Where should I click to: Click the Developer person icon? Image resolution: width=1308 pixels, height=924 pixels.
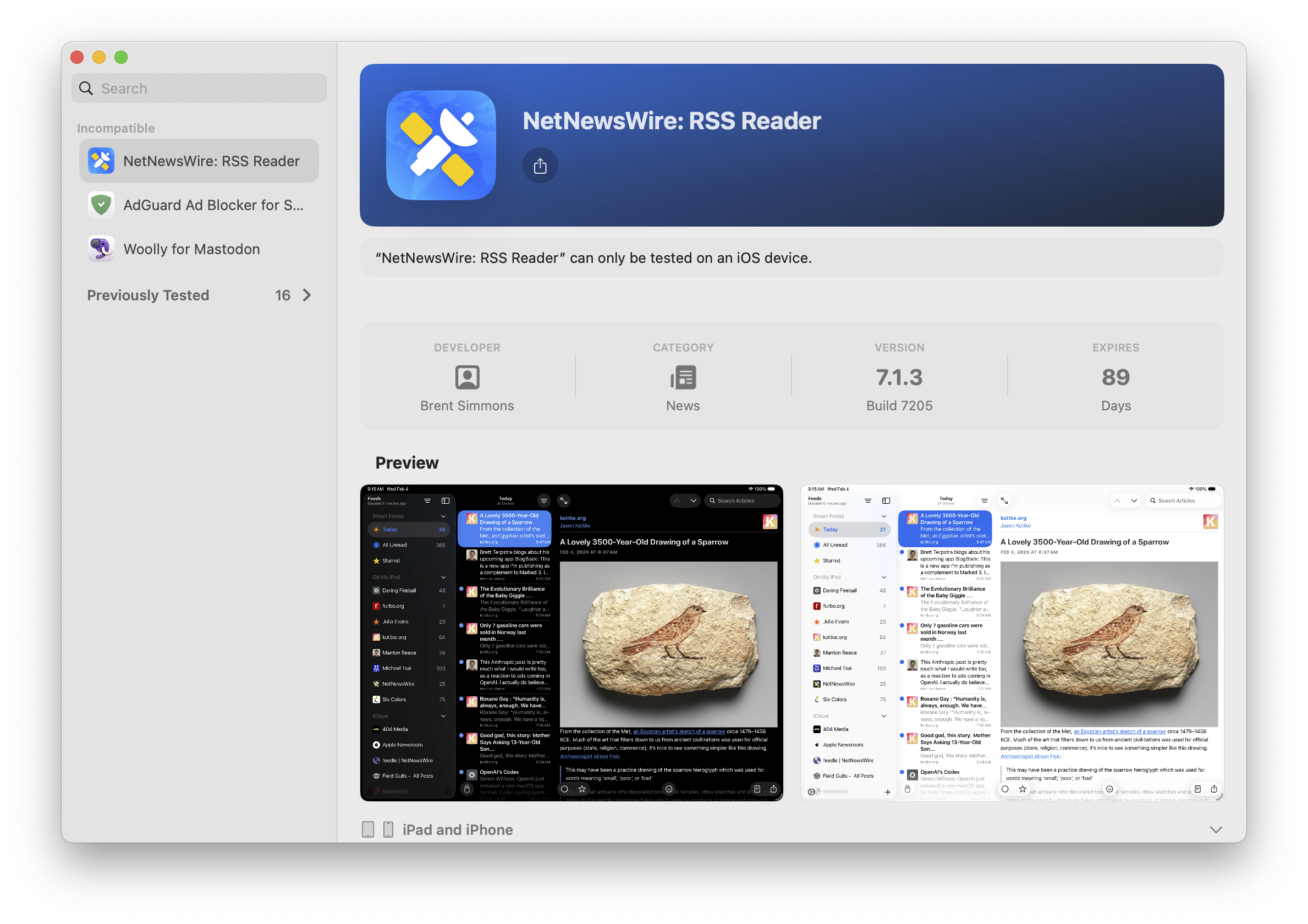coord(467,377)
